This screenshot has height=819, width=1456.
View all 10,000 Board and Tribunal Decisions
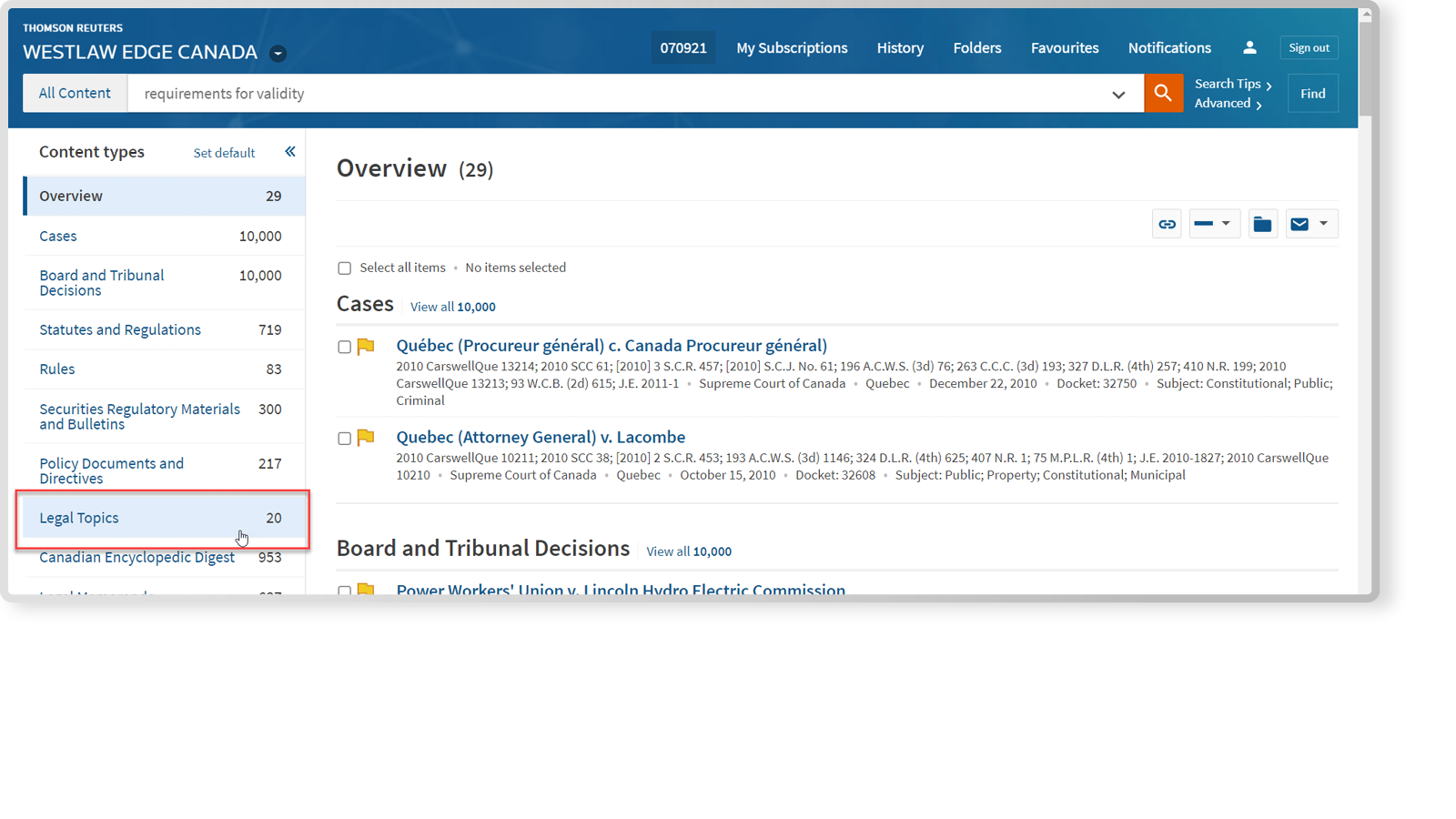click(689, 551)
